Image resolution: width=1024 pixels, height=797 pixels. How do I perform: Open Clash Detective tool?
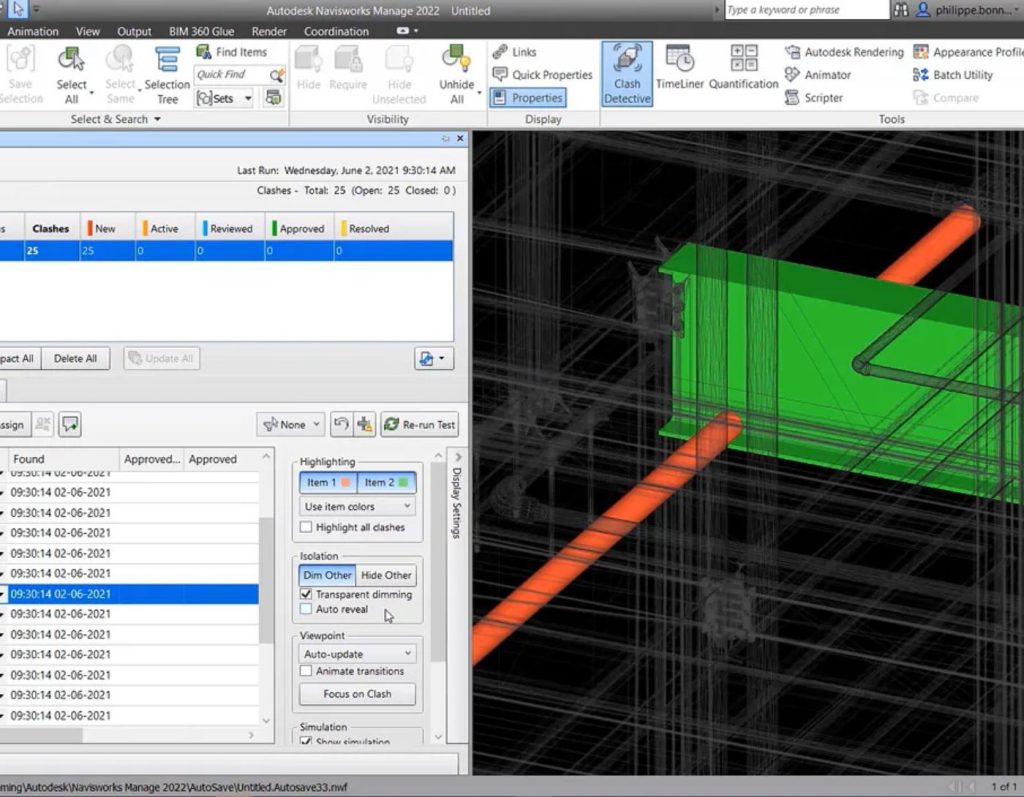point(626,74)
